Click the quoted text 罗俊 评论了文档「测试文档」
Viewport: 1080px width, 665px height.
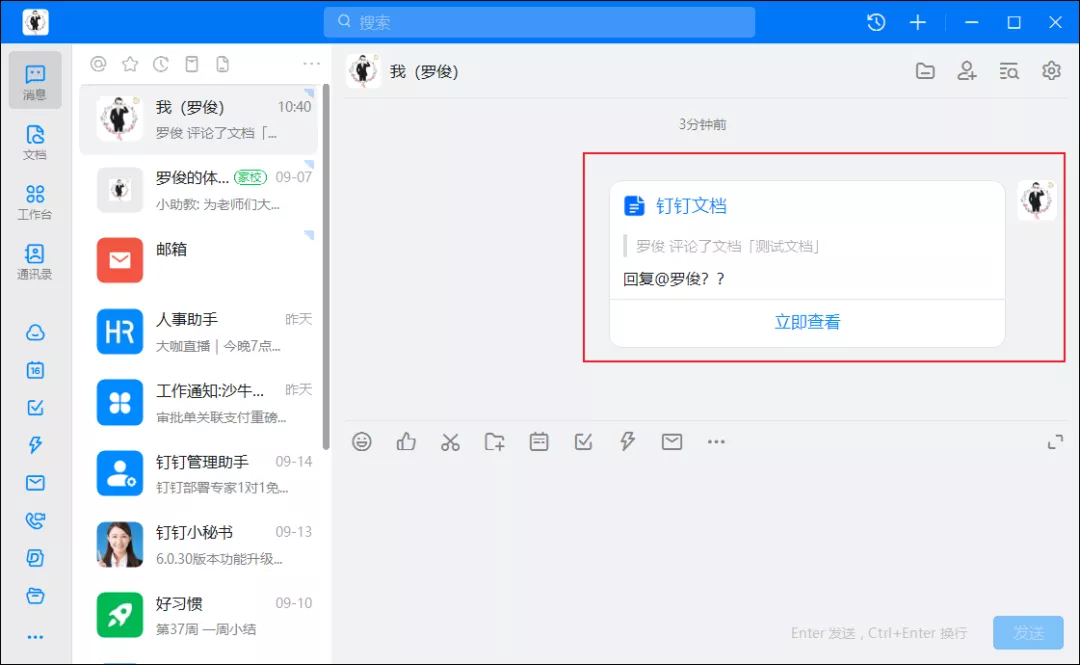coord(727,246)
